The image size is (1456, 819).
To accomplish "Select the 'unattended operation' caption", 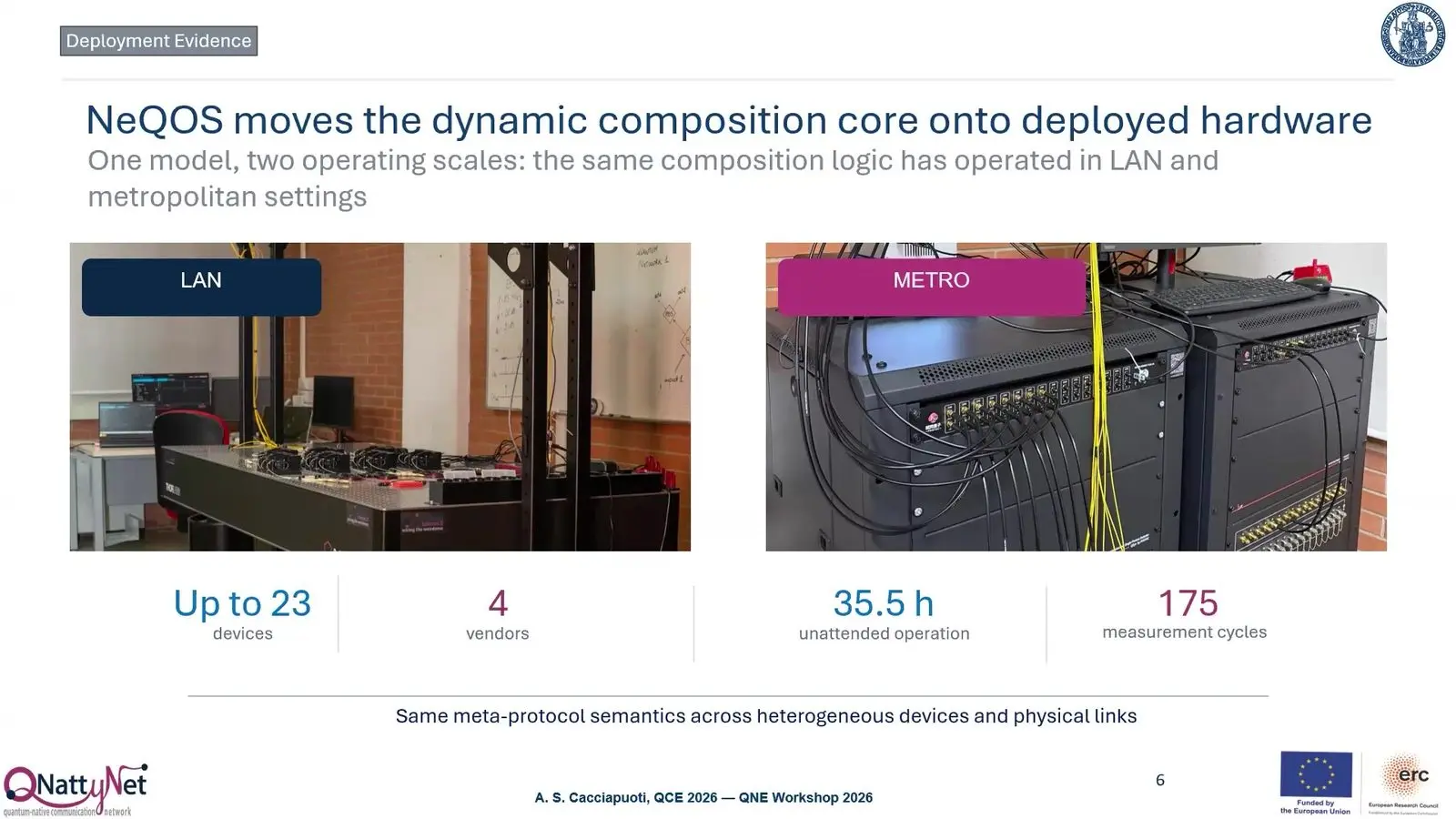I will 884,633.
